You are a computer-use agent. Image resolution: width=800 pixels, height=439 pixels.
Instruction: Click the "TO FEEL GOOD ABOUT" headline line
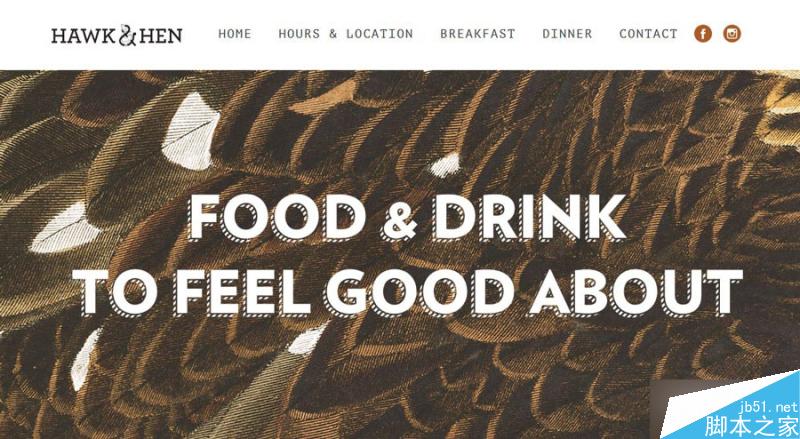pos(407,292)
